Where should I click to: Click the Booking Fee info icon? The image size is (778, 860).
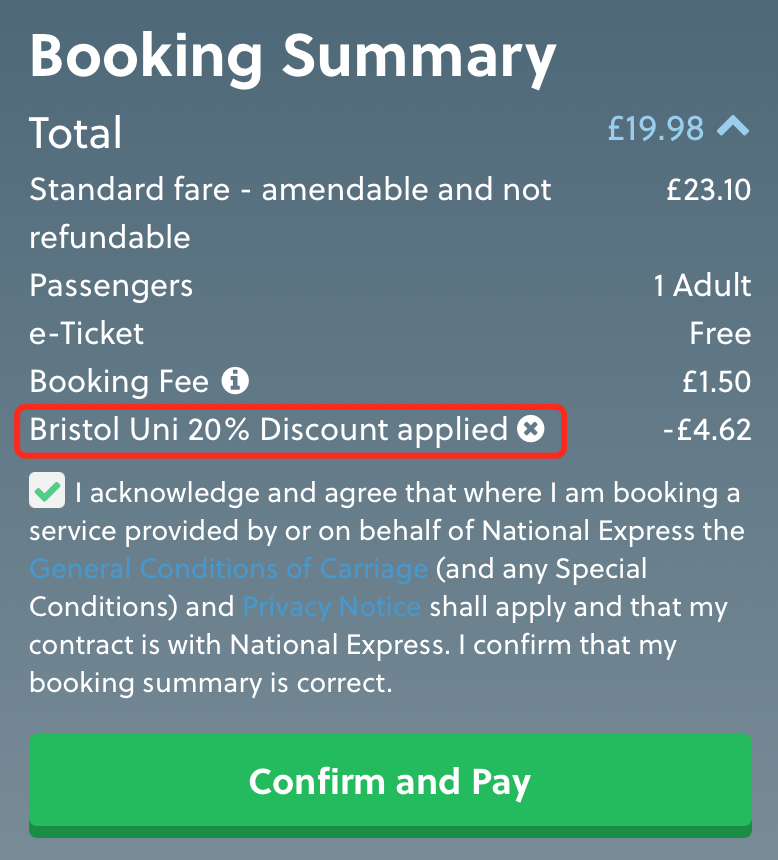236,381
